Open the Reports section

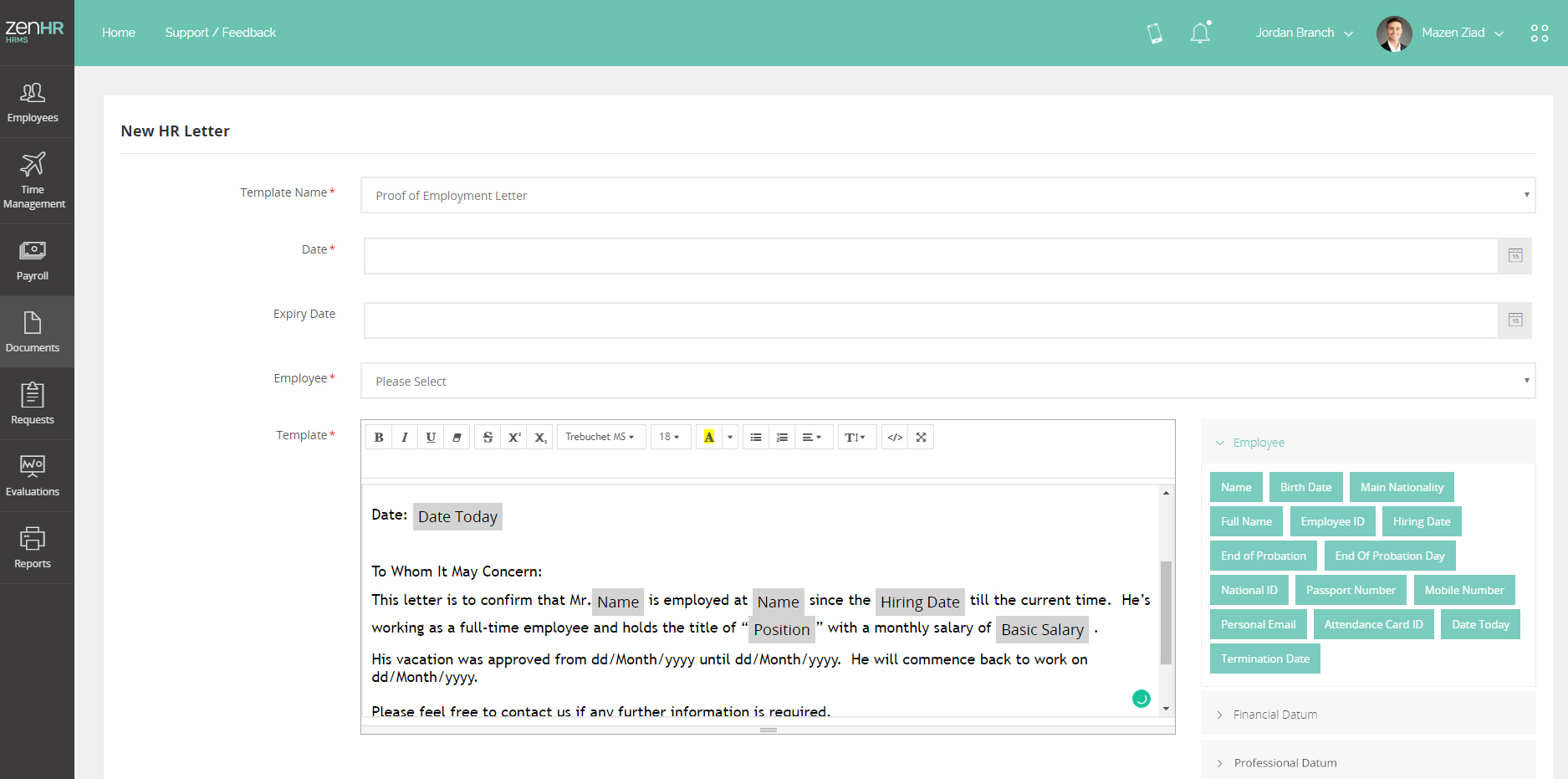pyautogui.click(x=33, y=548)
